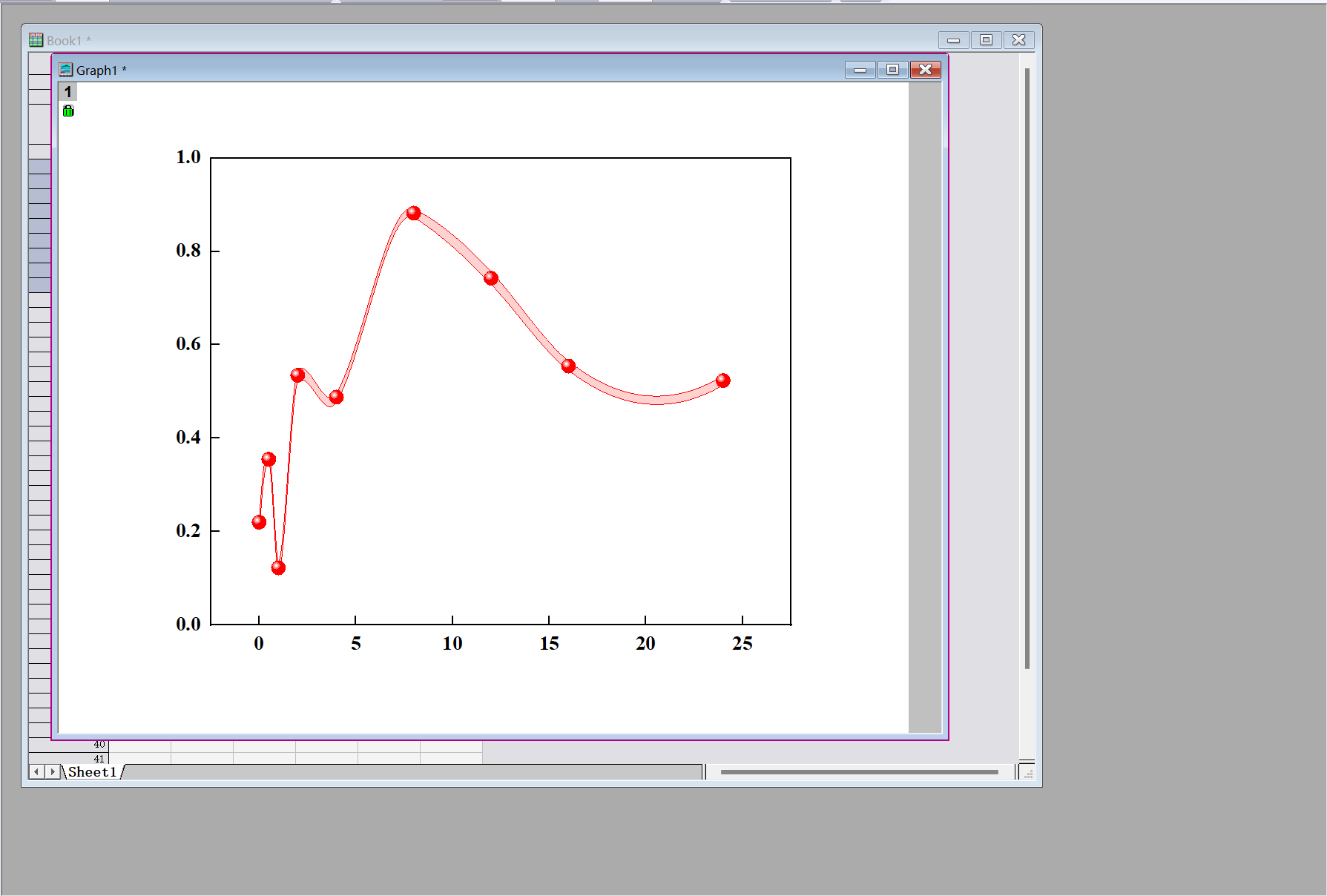Screen dimensions: 1327x896
Task: Click the green lock icon in Graph1
Action: click(x=68, y=111)
